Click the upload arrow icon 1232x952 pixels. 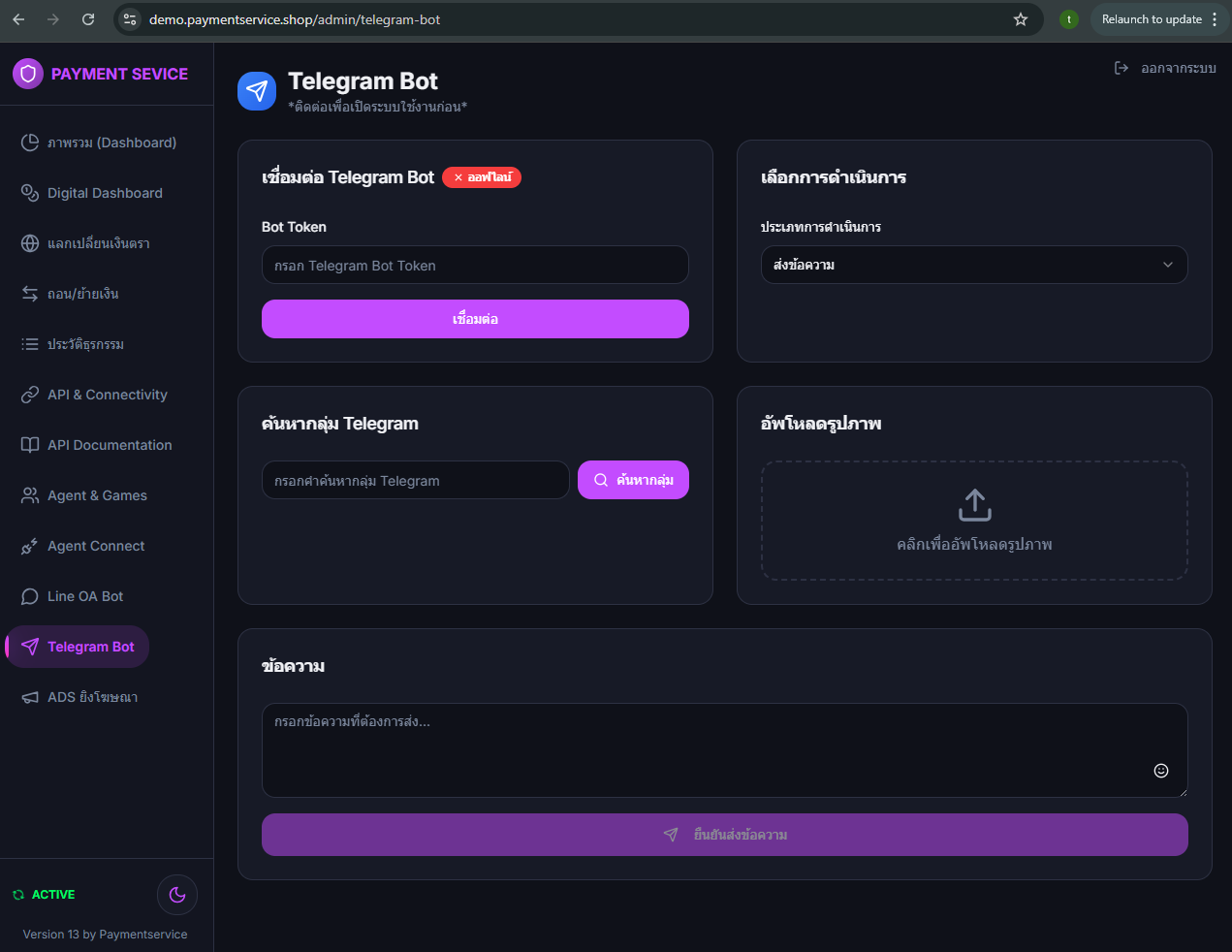[974, 504]
